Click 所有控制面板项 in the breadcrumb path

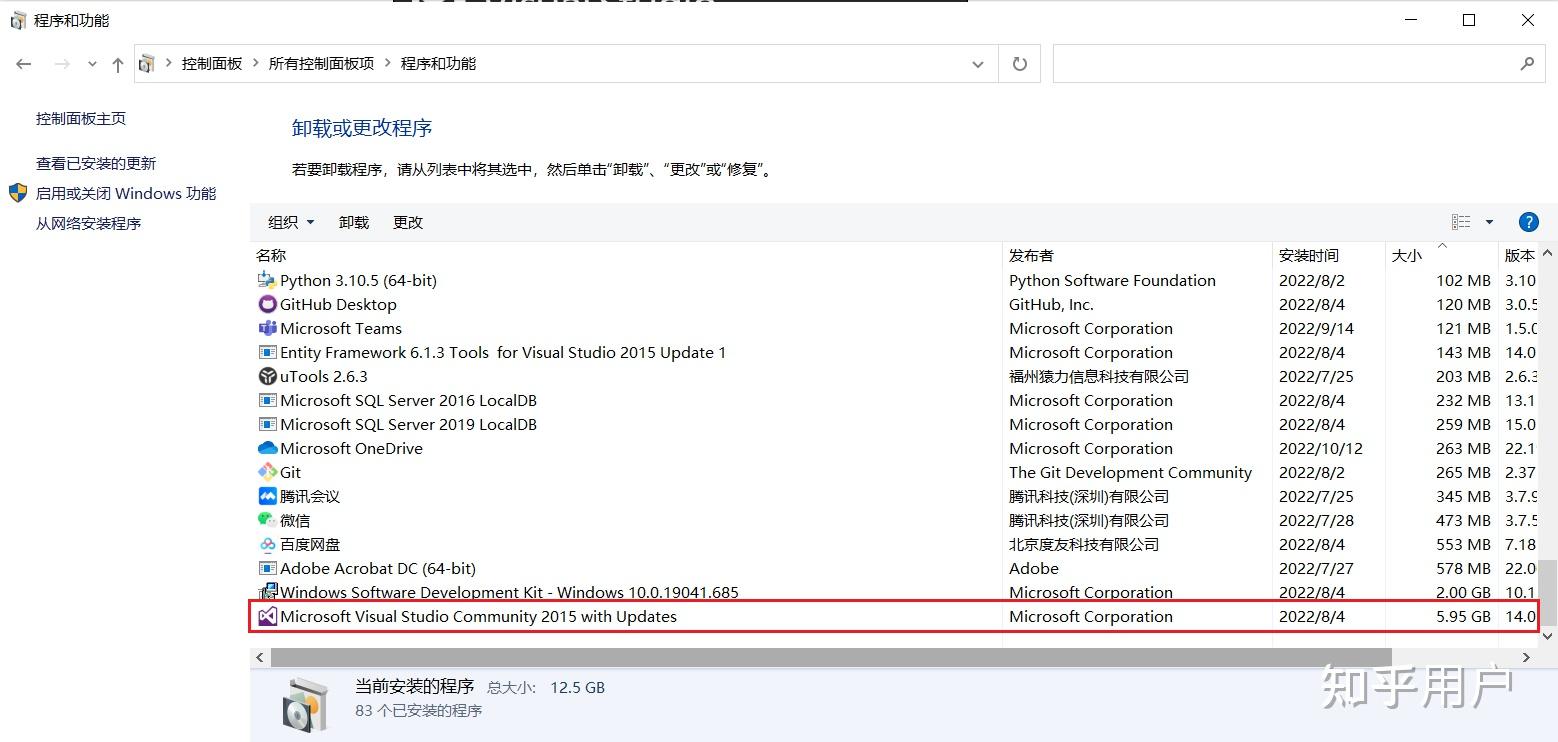[321, 64]
